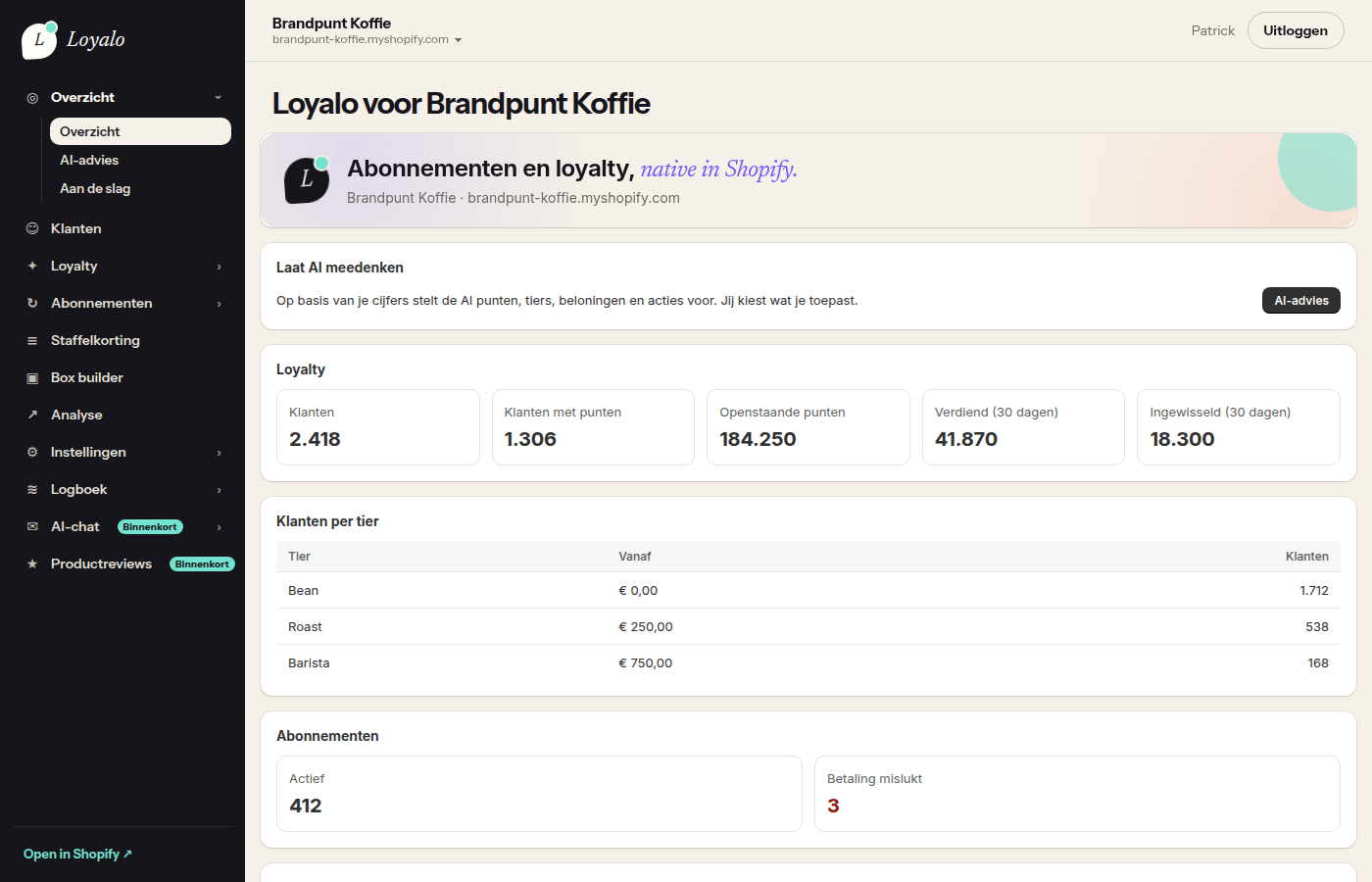
Task: Click the Productreviews star icon
Action: pyautogui.click(x=32, y=563)
